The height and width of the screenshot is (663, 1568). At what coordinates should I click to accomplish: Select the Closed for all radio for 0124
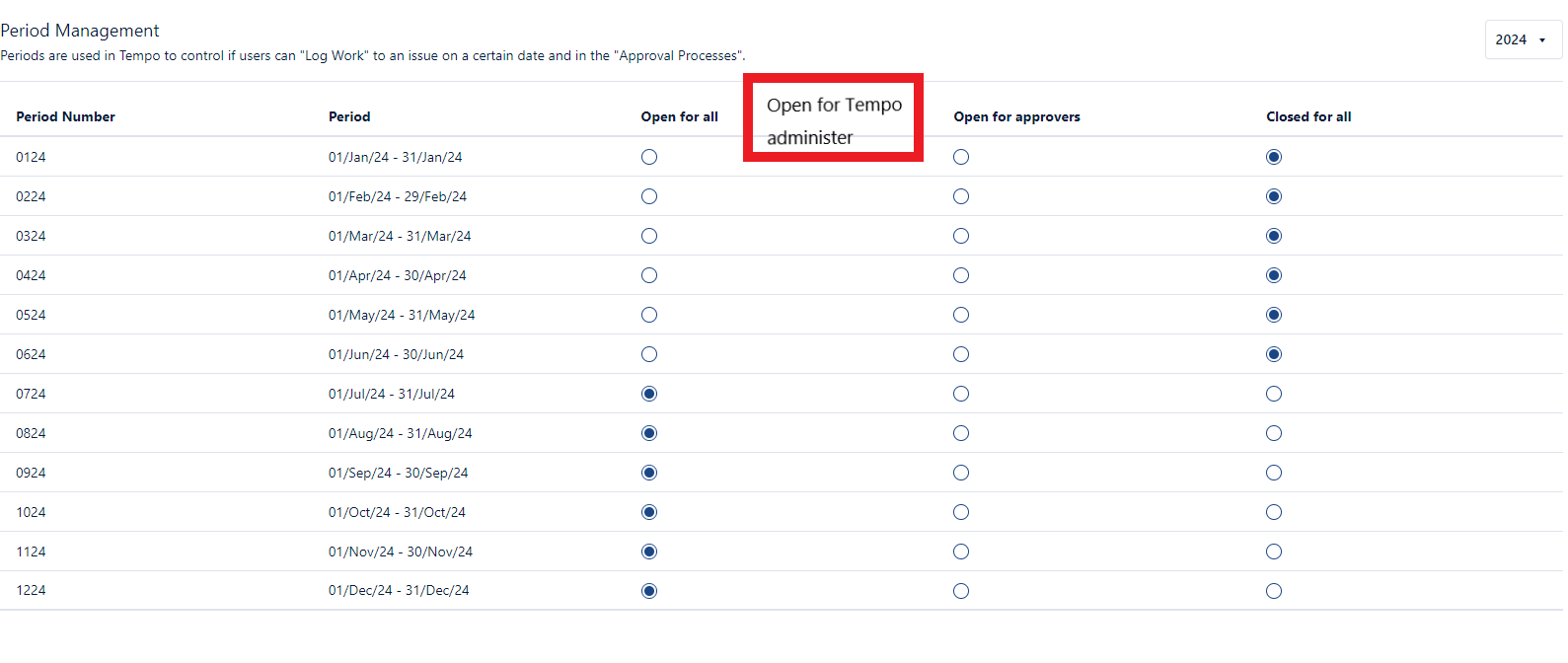1274,157
